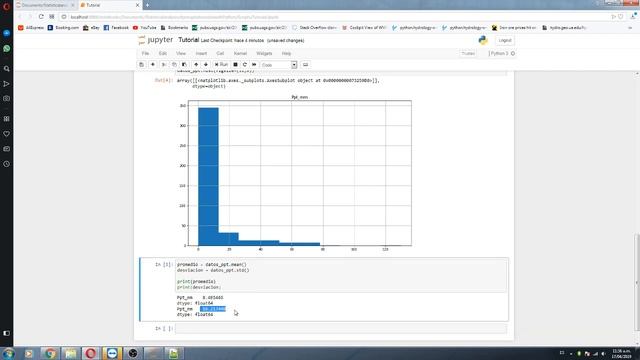Click the Last Checkpoint status text
This screenshot has width=640, height=360.
(x=232, y=40)
